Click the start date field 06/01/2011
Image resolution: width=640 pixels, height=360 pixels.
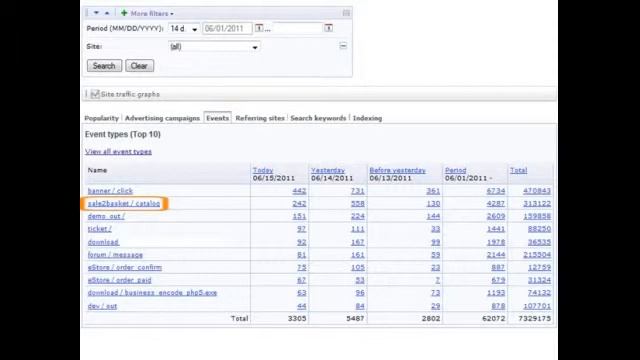[227, 29]
